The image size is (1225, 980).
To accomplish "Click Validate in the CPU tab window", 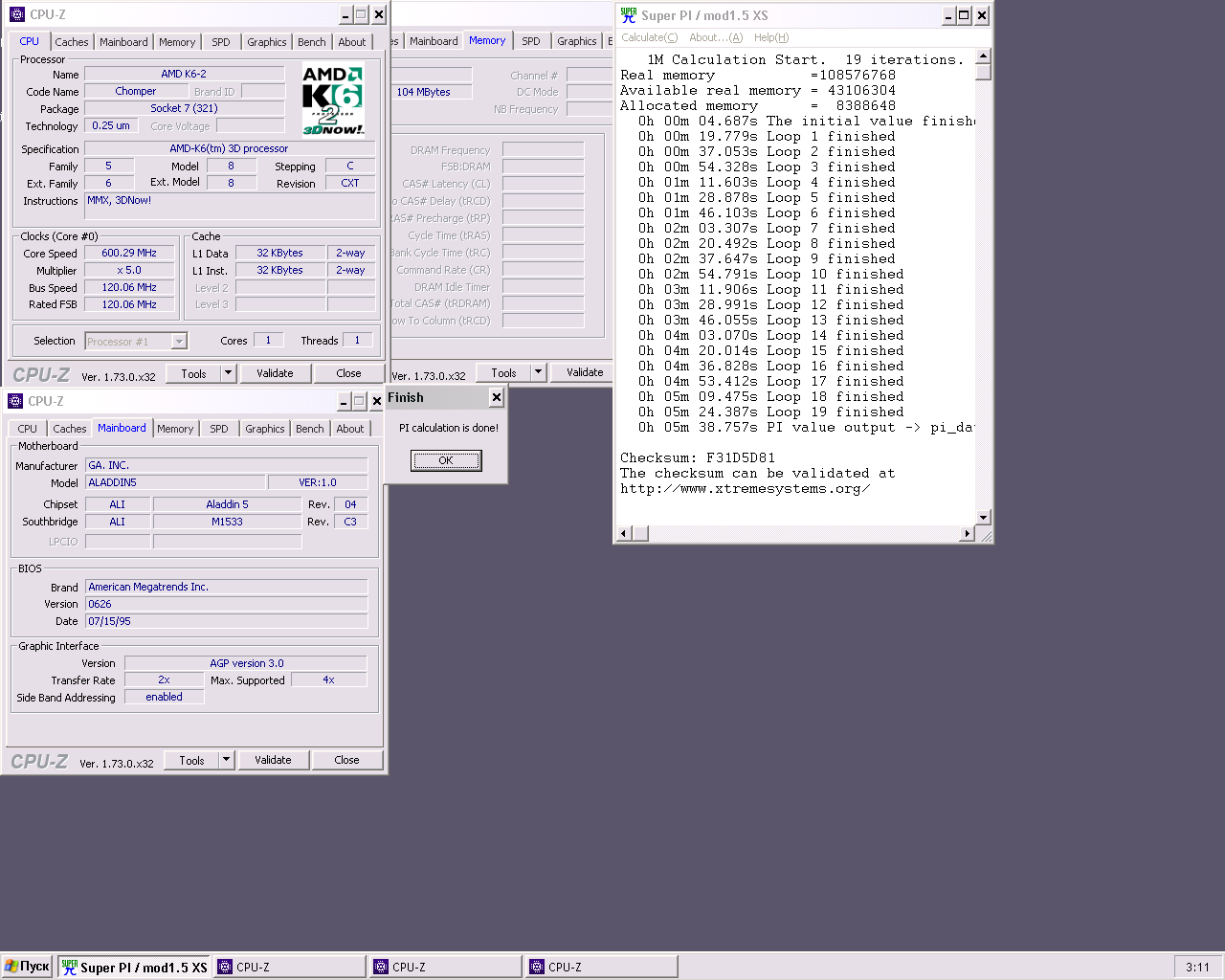I will (275, 373).
